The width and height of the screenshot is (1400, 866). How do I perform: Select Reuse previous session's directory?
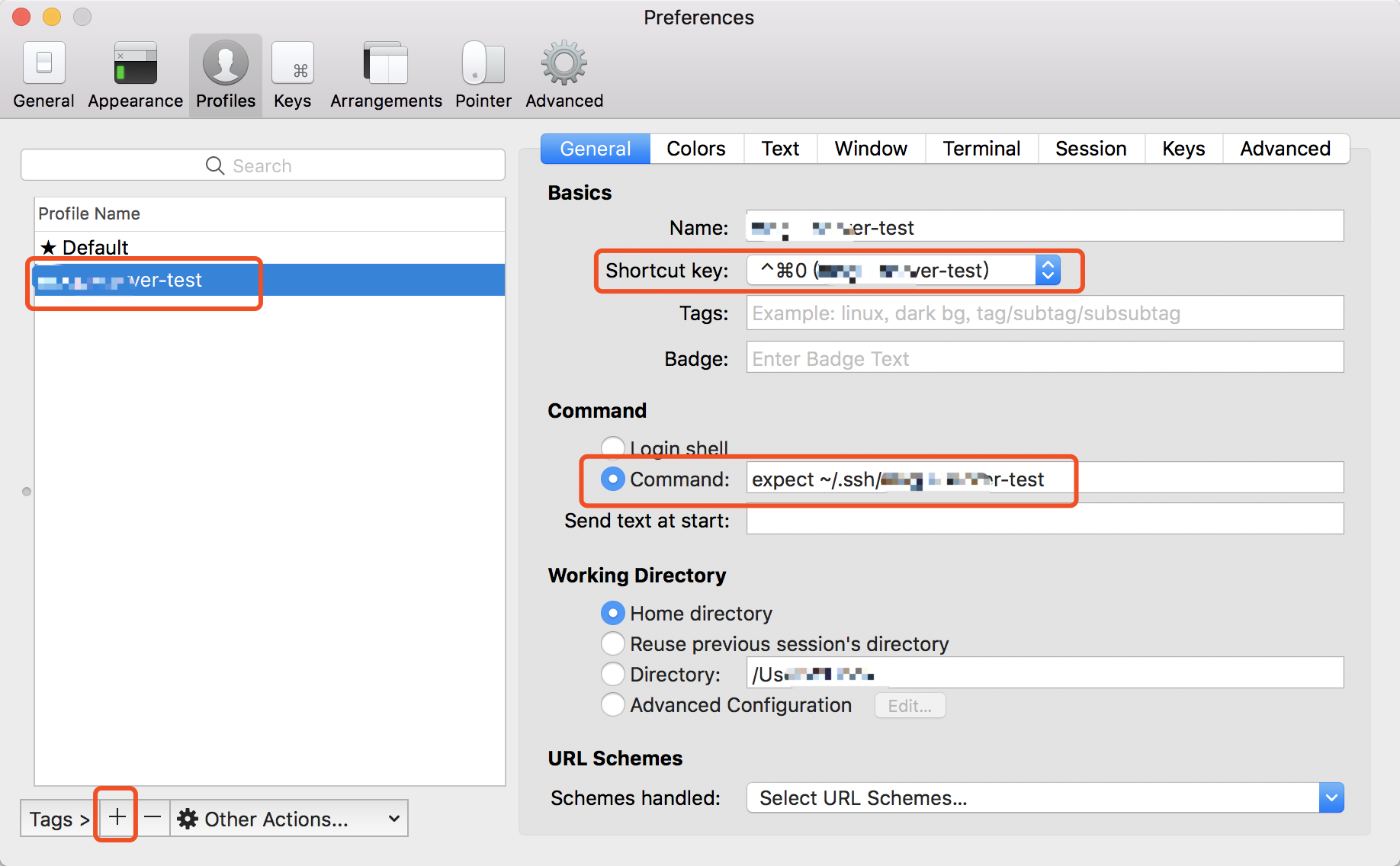(x=613, y=643)
